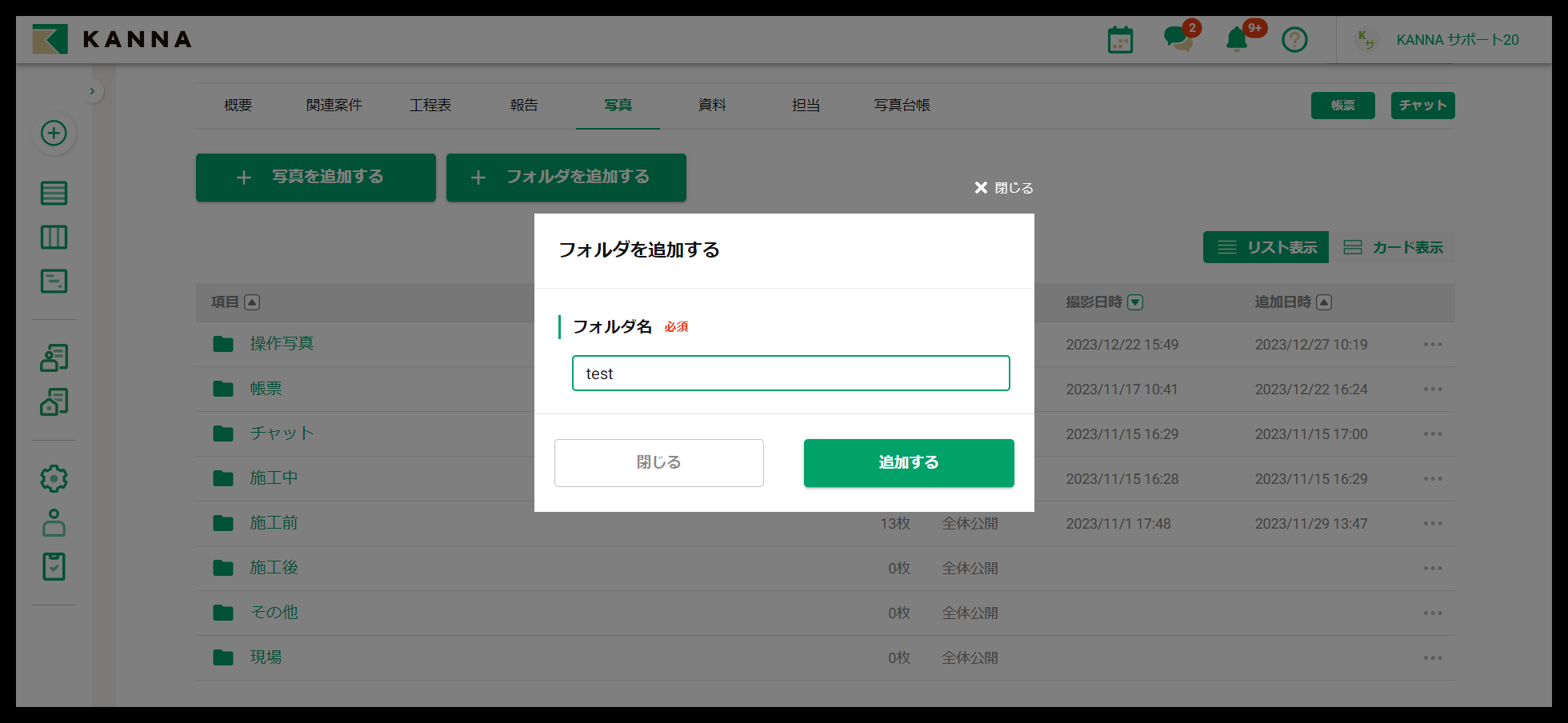1568x723 pixels.
Task: Open the user icon in sidebar
Action: 54,523
